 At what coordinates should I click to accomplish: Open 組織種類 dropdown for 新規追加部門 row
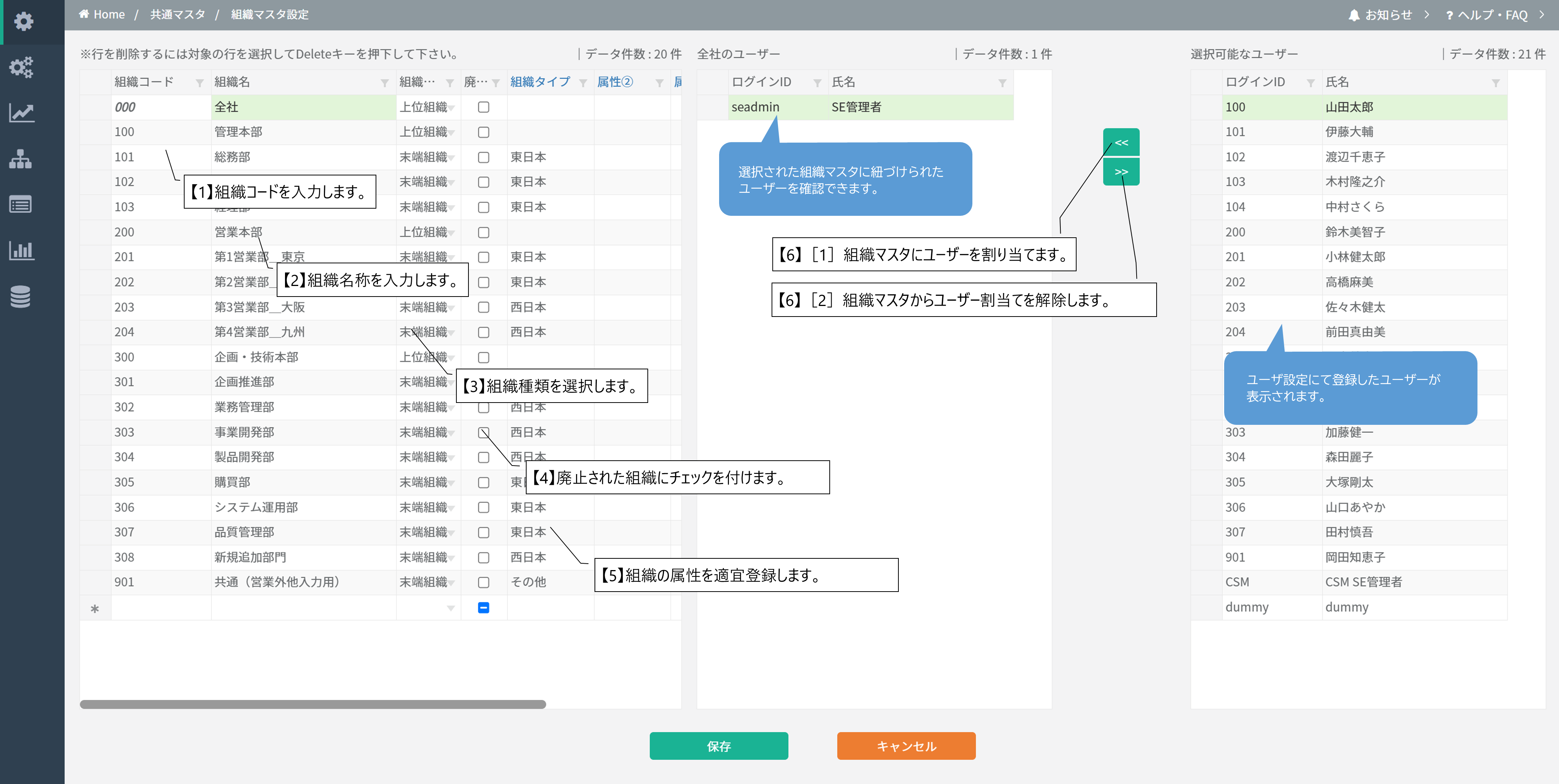coord(451,558)
